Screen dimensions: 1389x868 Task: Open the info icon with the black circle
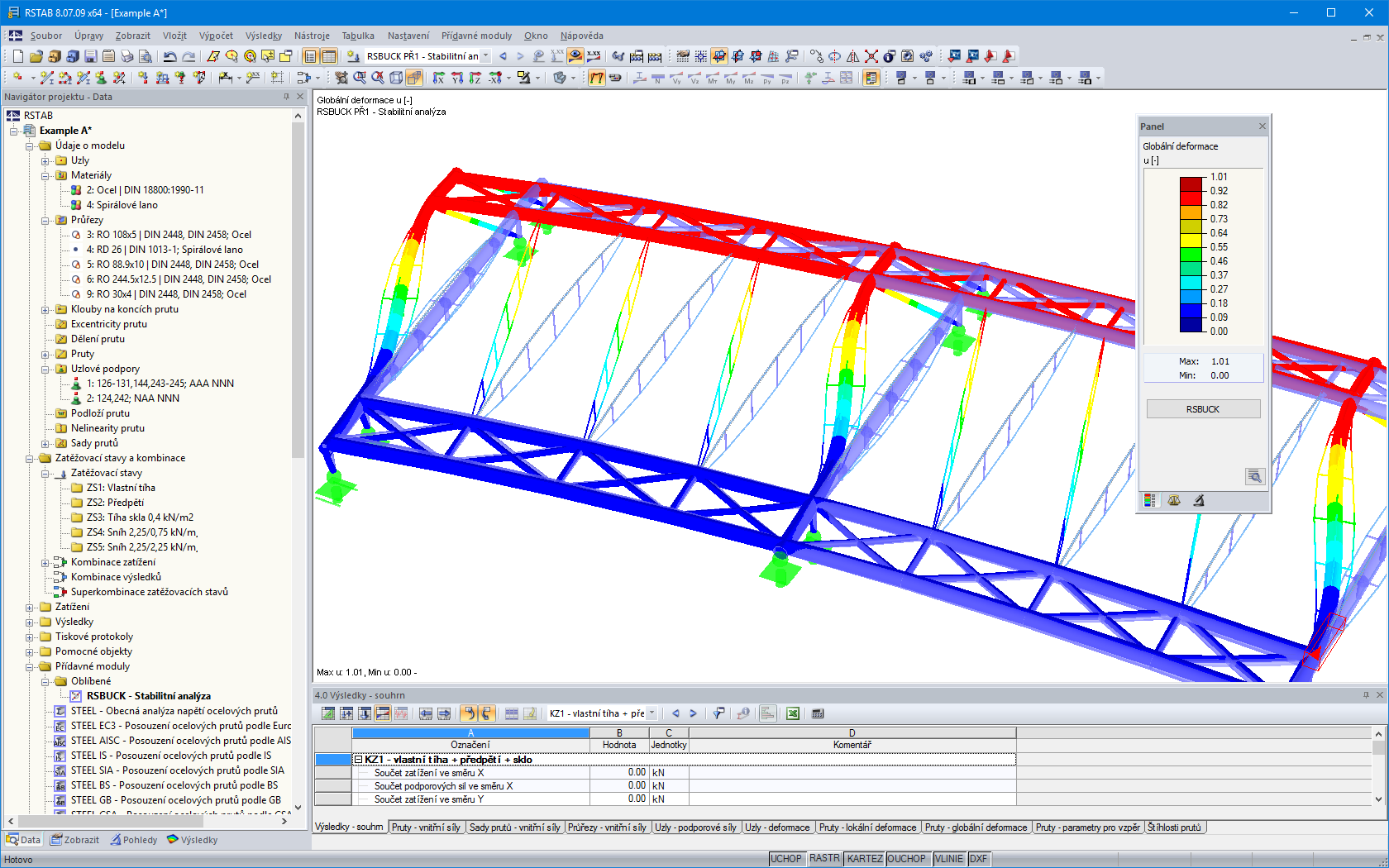coord(890,56)
